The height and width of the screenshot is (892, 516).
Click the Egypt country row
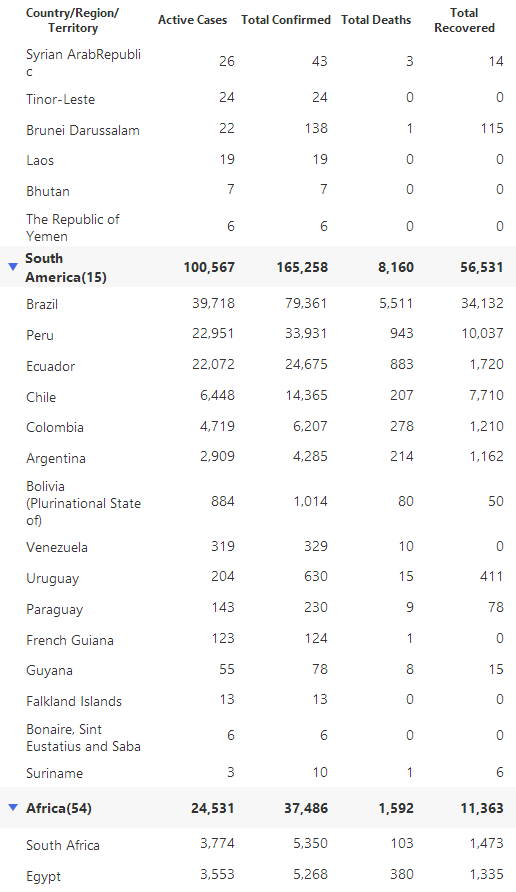[258, 876]
